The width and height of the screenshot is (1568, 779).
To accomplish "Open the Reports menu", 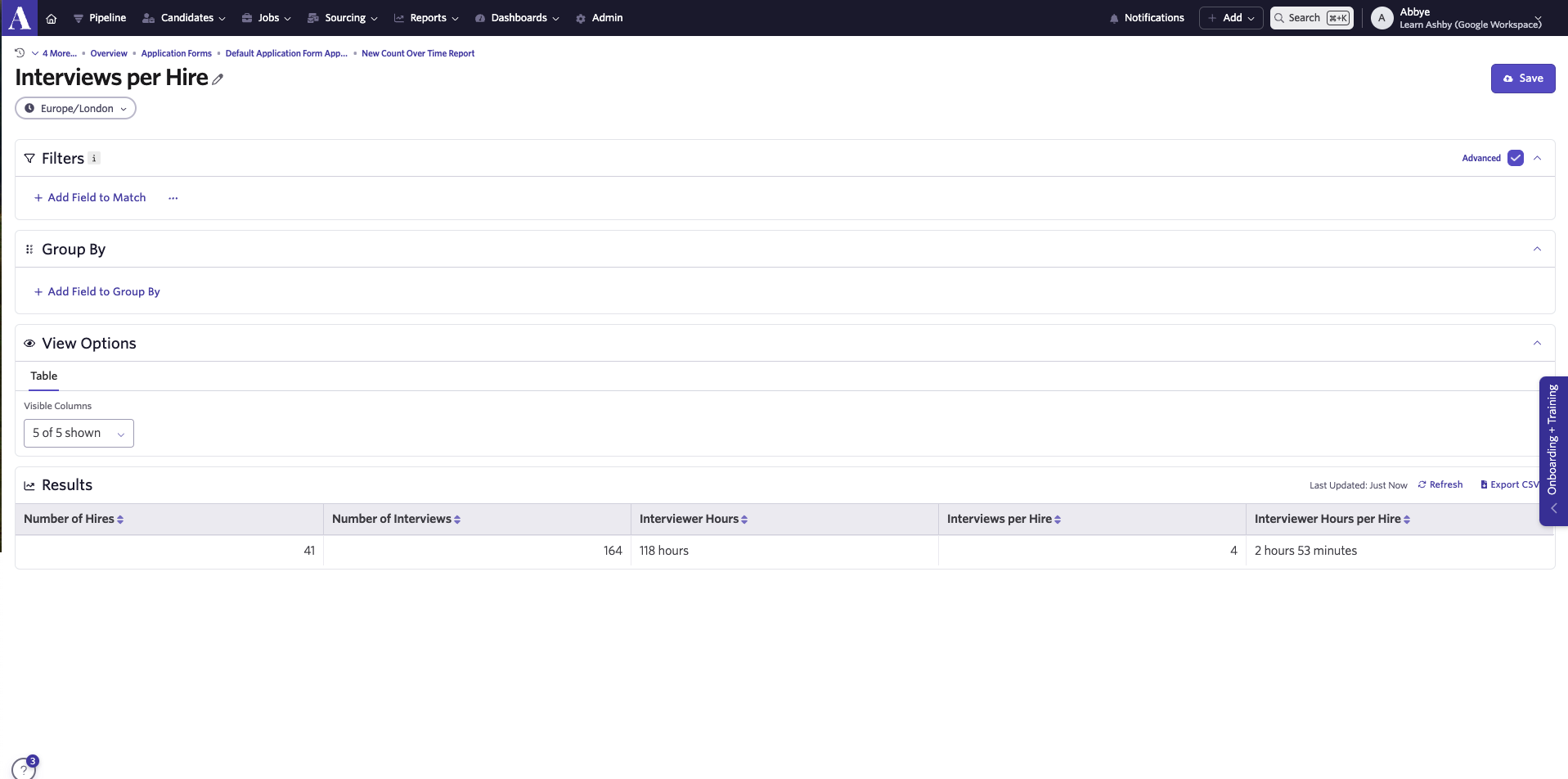I will pos(426,18).
